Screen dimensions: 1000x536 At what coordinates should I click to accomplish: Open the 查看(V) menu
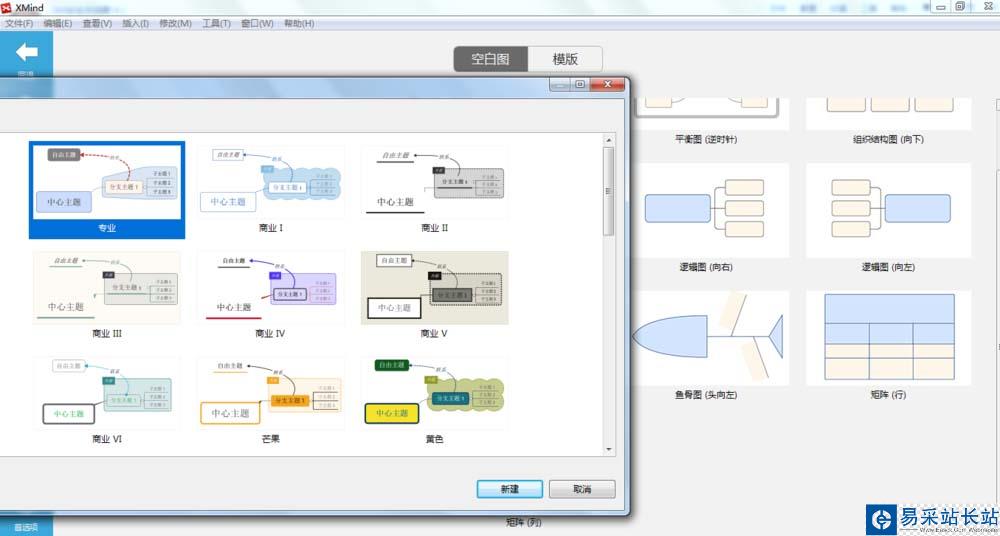click(97, 24)
